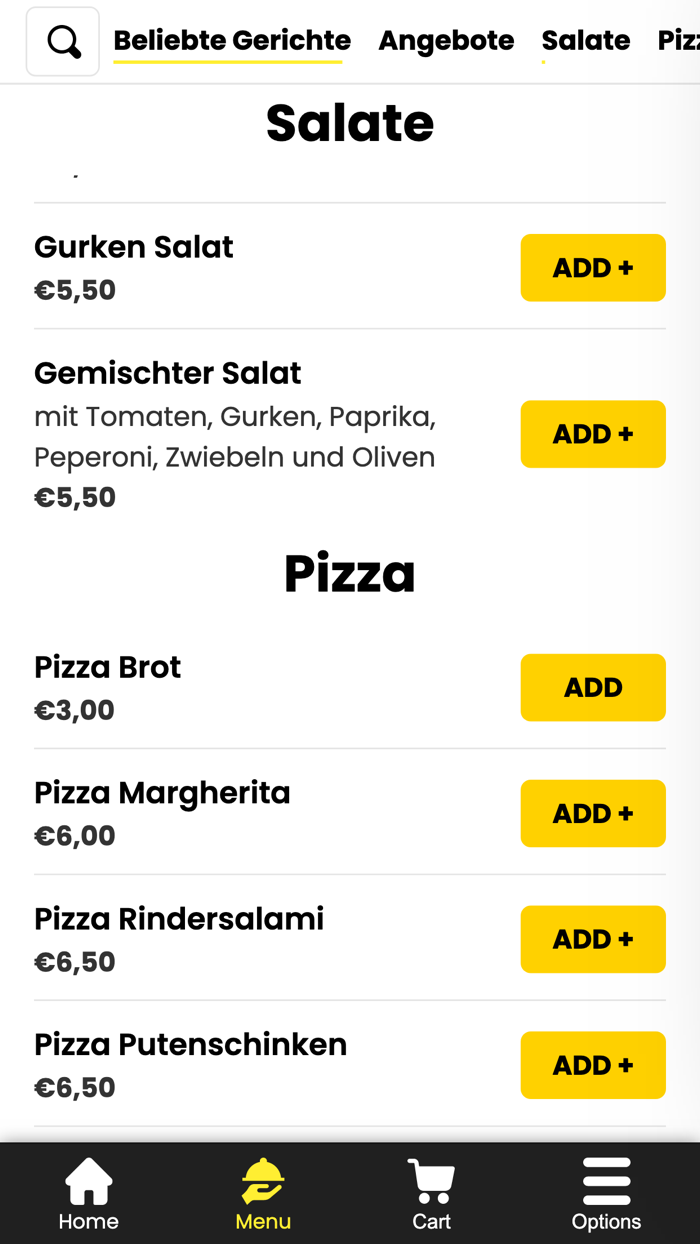Switch to the Beliebte Gerichte tab
The width and height of the screenshot is (700, 1244).
click(231, 40)
